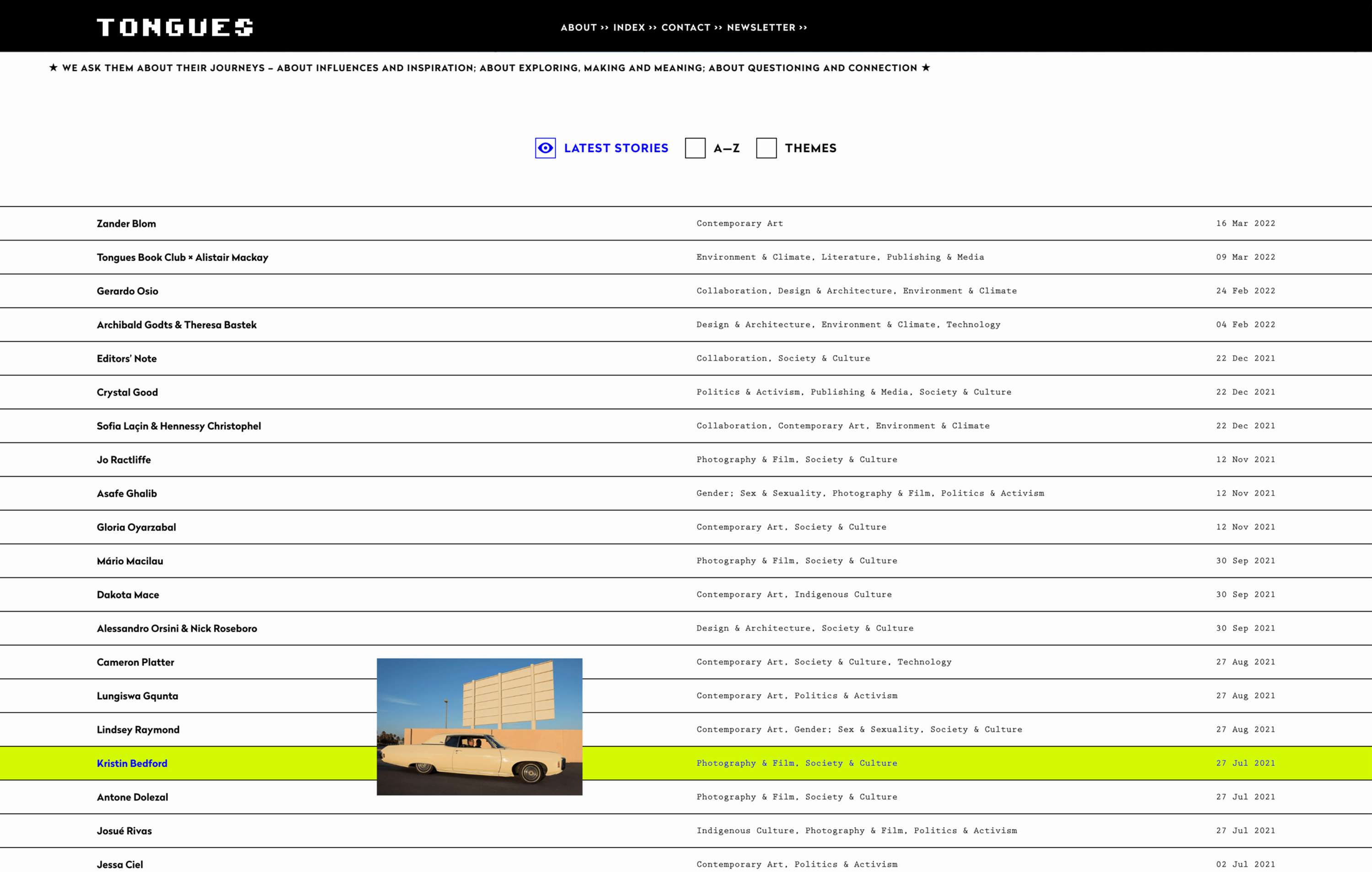Viewport: 1372px width, 872px height.
Task: Click the 04 Feb 2022 date
Action: tap(1245, 325)
